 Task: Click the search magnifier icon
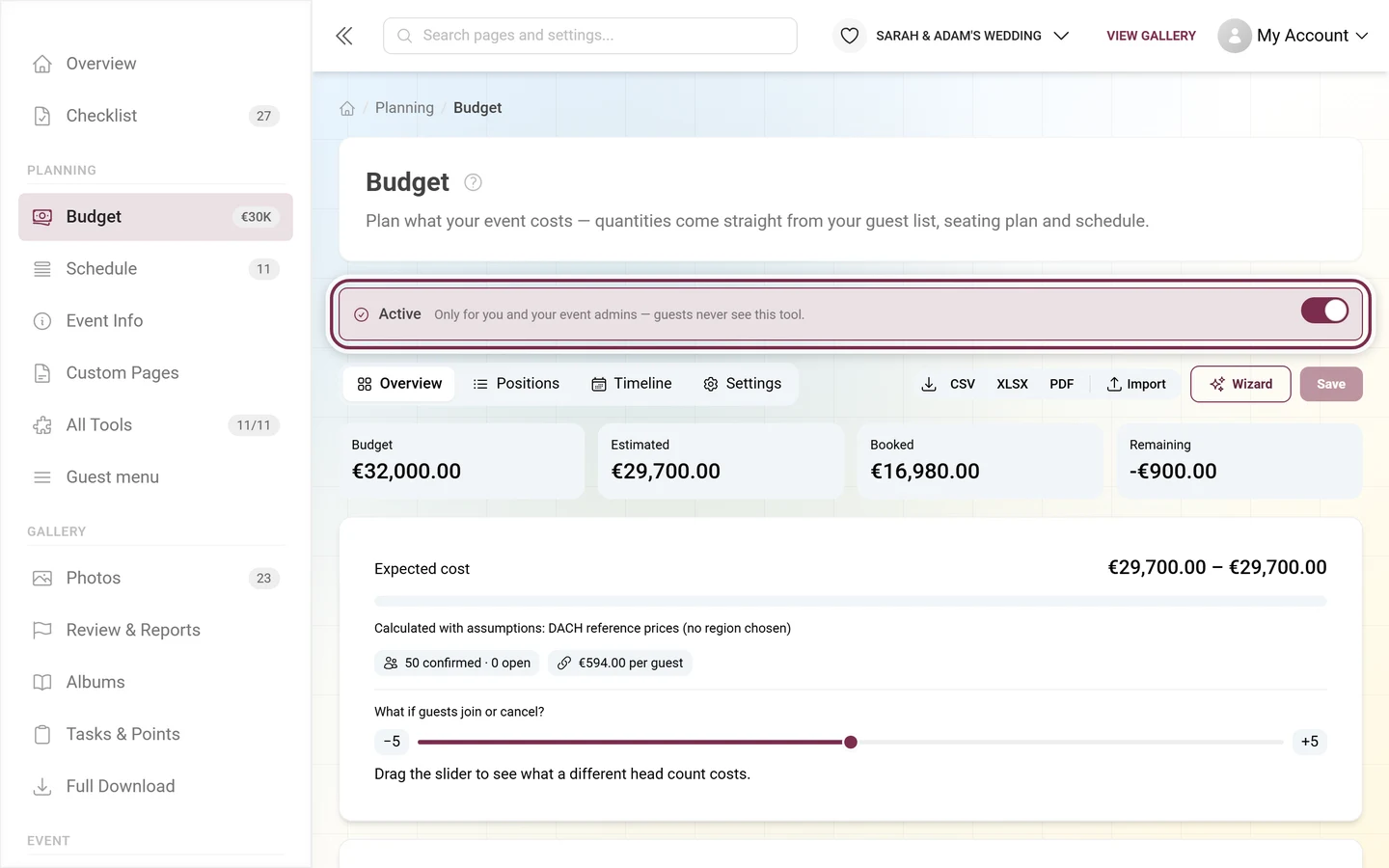(405, 36)
